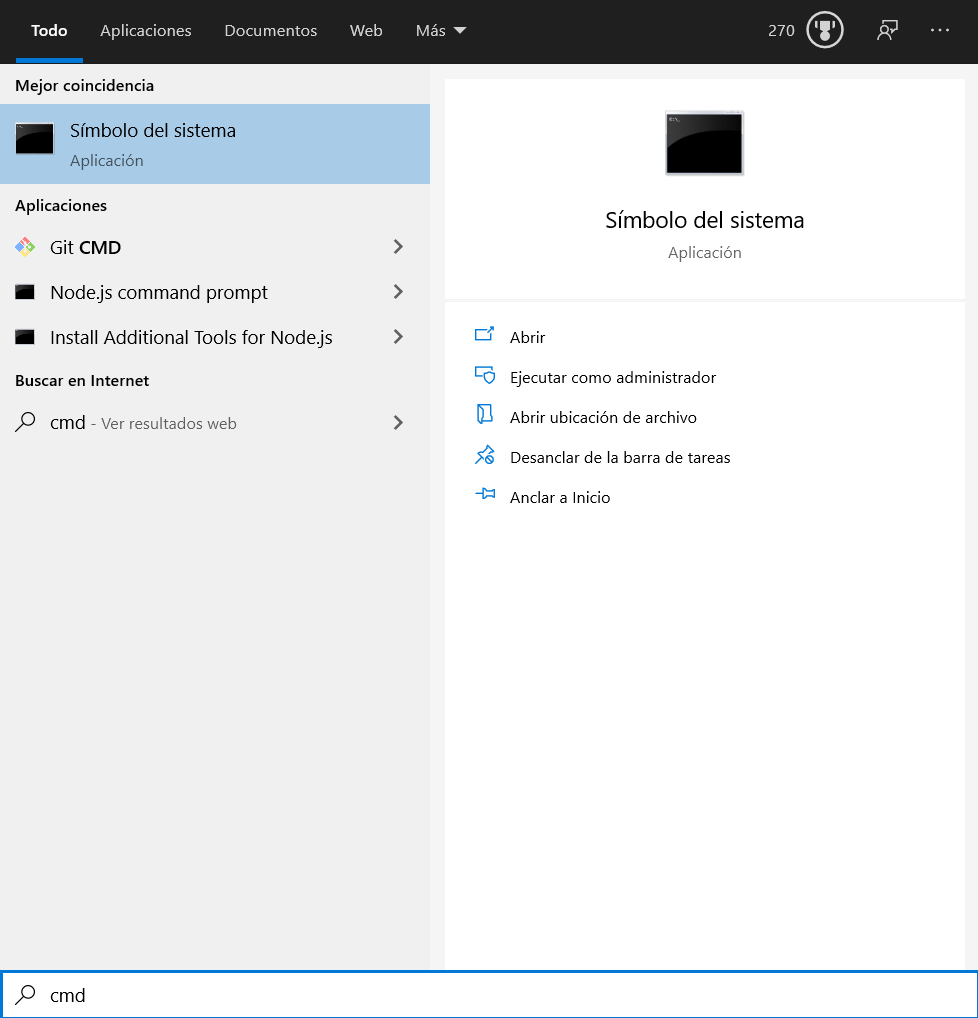Click the Git CMD colorful icon
The height and width of the screenshot is (1018, 978).
click(x=25, y=247)
